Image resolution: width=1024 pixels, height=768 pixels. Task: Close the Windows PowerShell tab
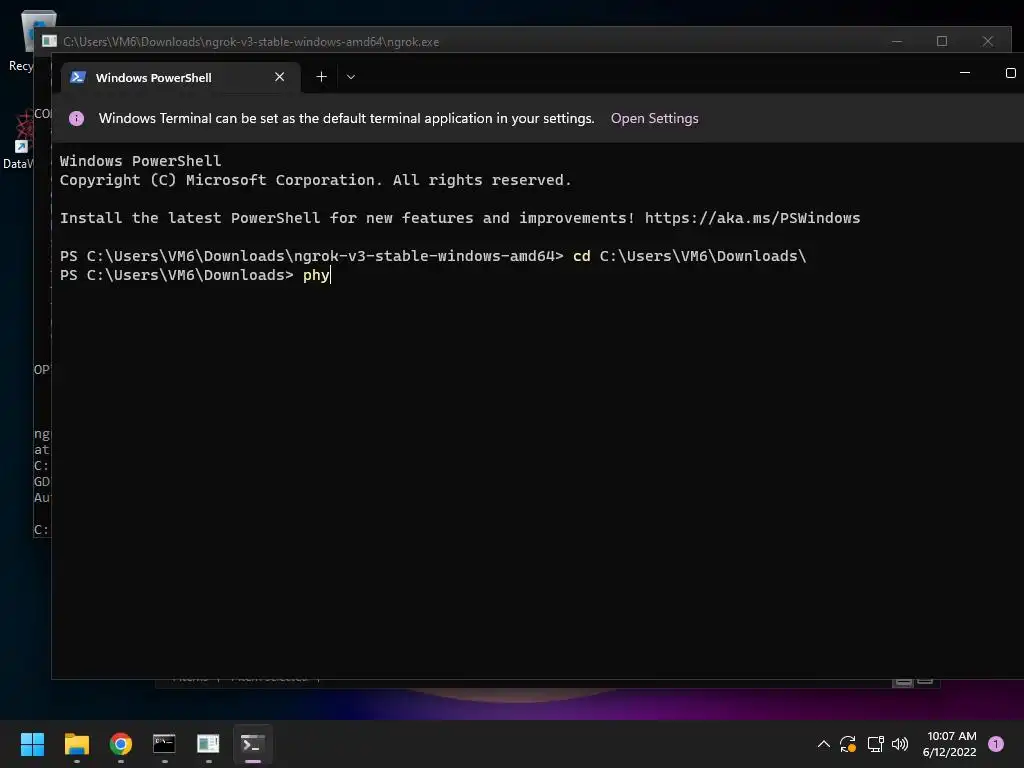[x=280, y=77]
